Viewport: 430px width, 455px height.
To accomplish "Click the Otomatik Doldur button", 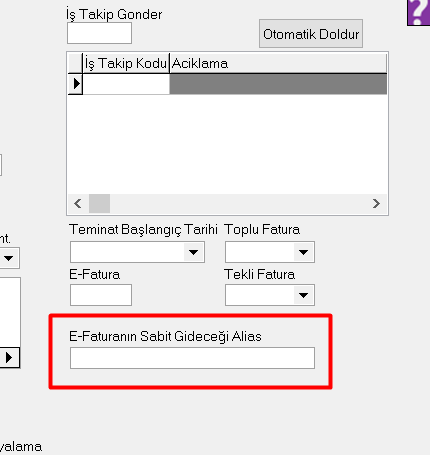I will (x=311, y=33).
